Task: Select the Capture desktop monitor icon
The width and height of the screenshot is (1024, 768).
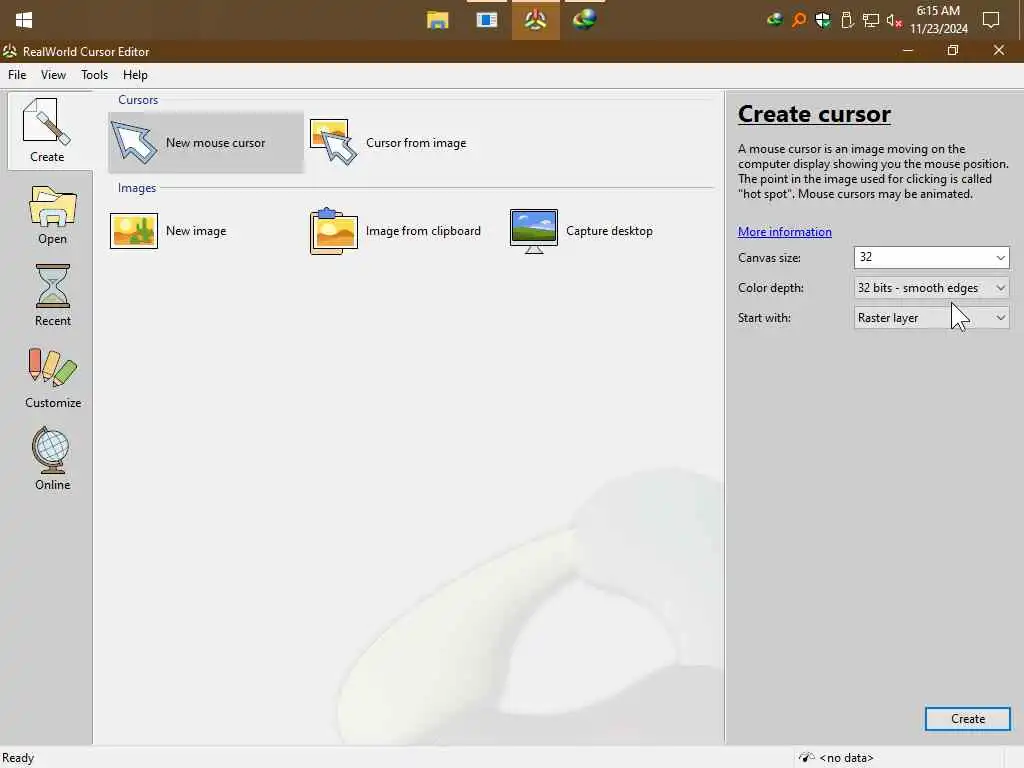Action: (x=534, y=231)
